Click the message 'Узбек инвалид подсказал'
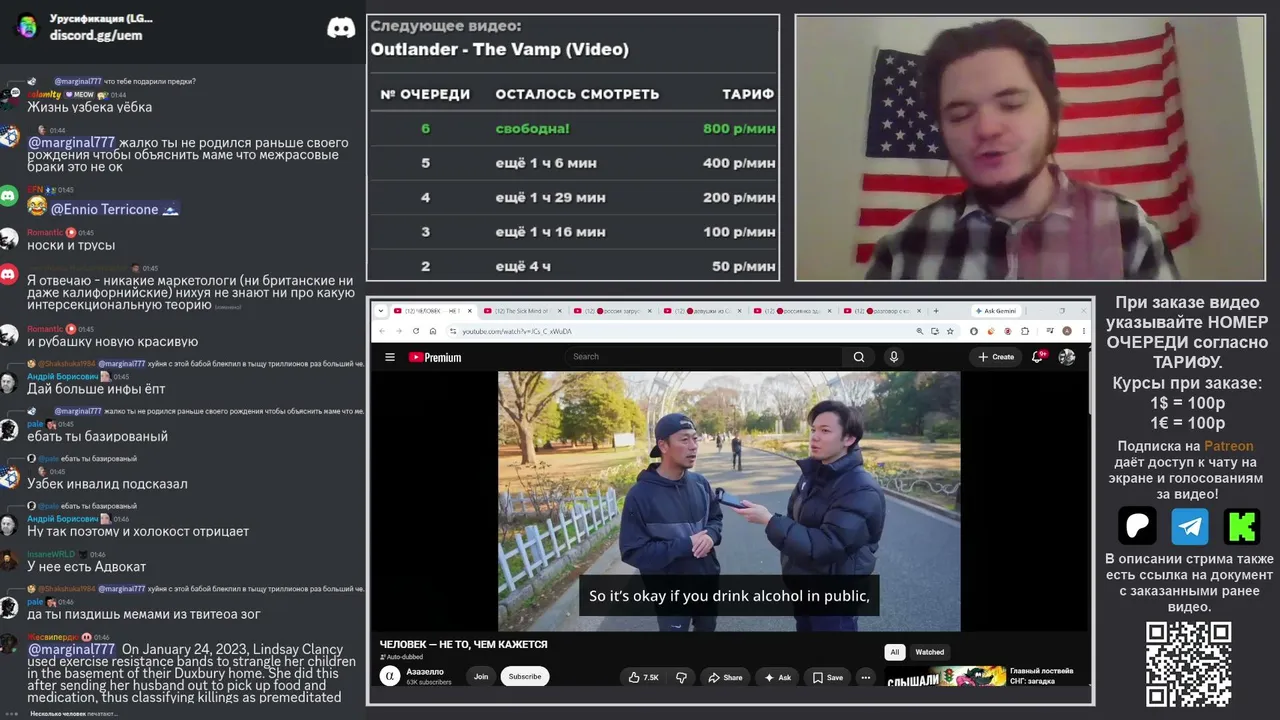The width and height of the screenshot is (1280, 720). (107, 484)
